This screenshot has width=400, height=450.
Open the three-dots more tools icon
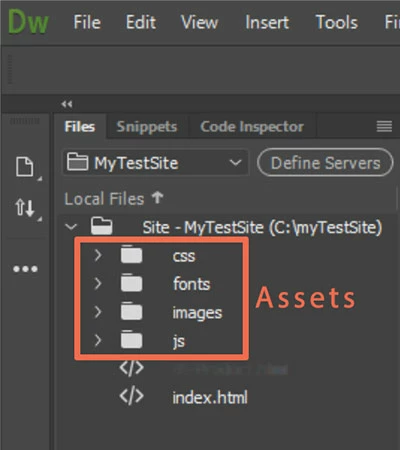click(x=25, y=269)
